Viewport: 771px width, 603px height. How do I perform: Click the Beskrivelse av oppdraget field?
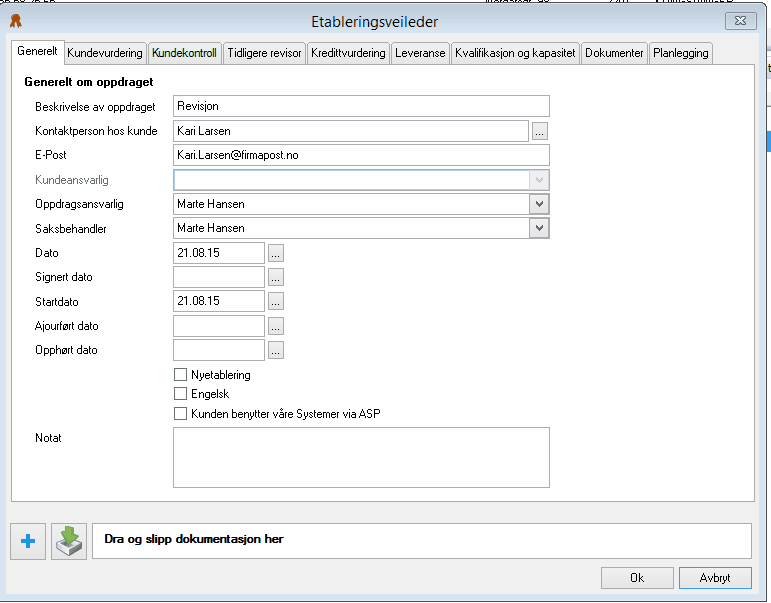[361, 106]
